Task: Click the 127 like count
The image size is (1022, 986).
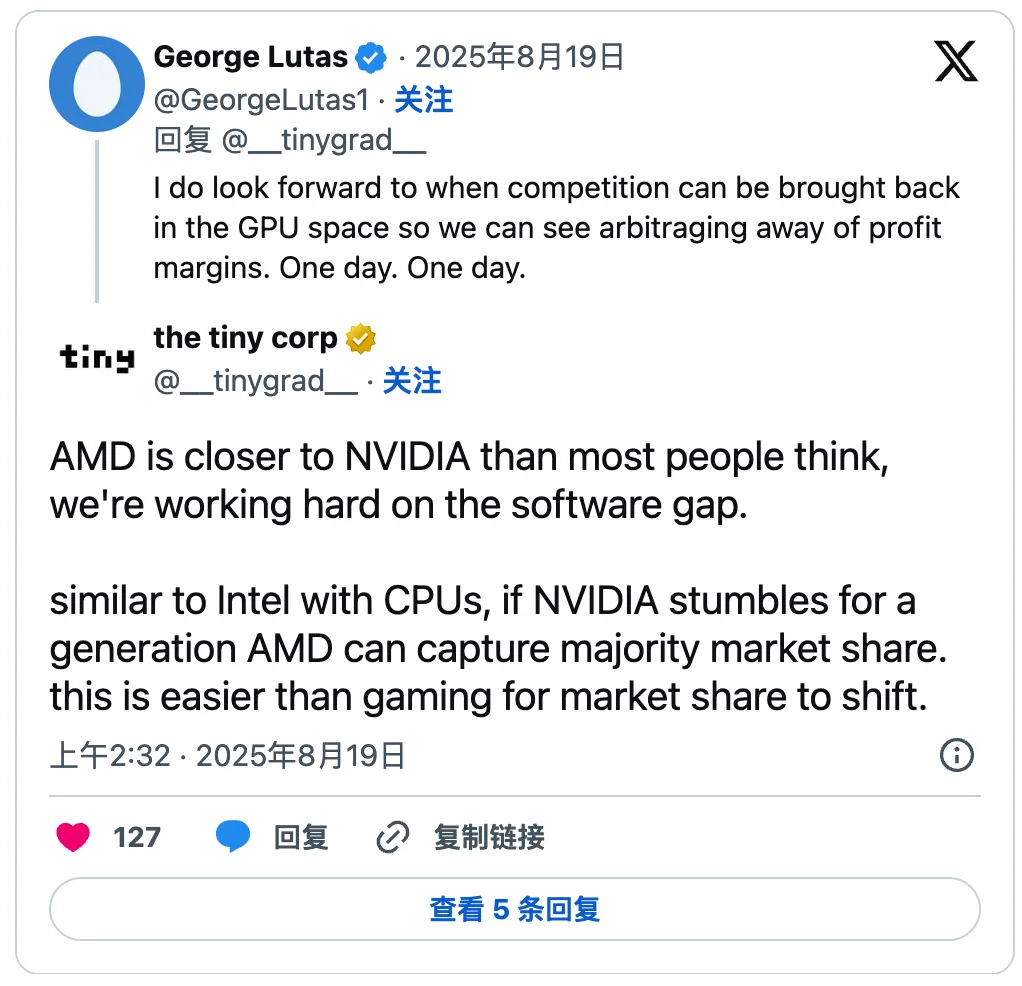Action: pyautogui.click(x=139, y=838)
